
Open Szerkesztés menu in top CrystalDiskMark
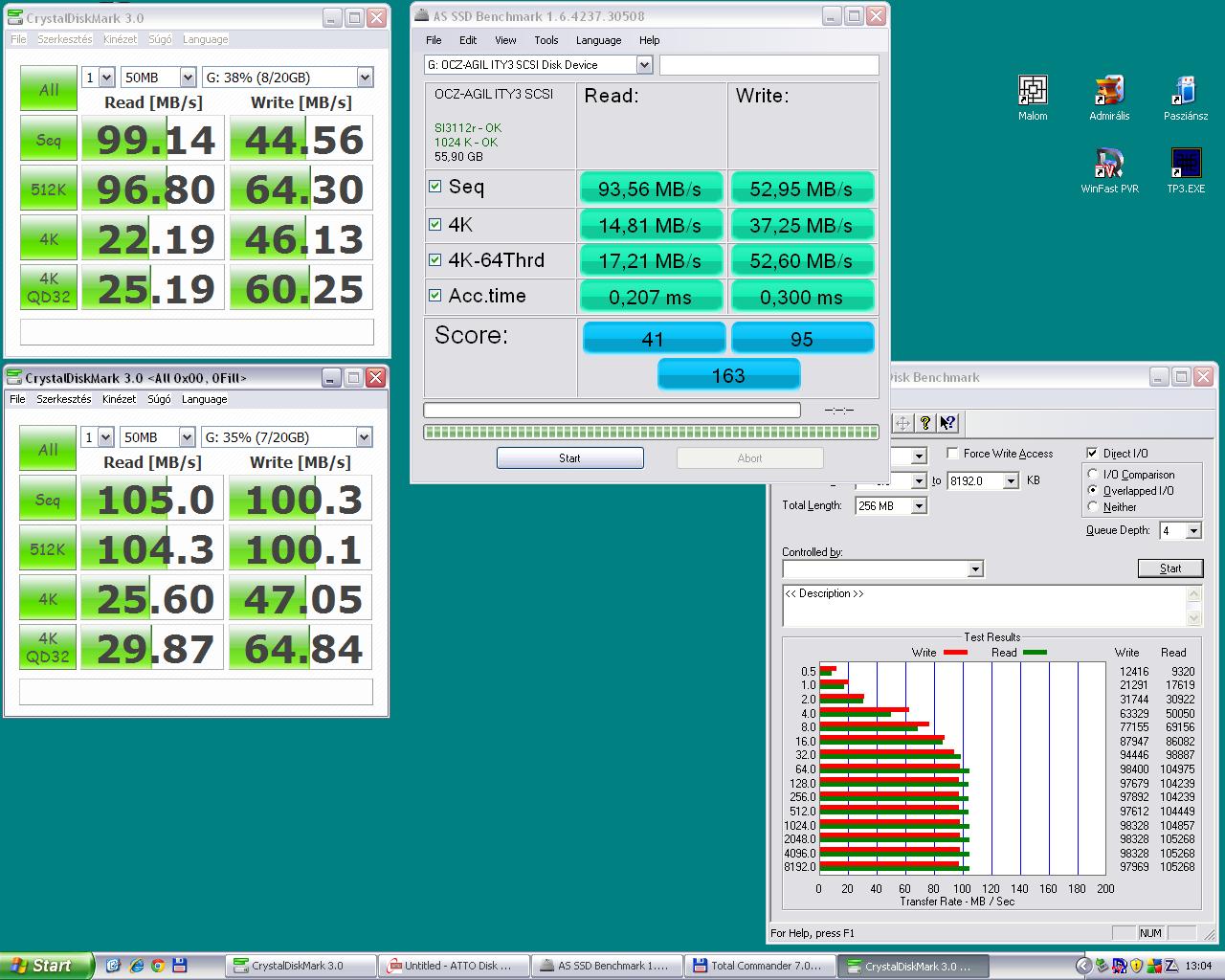coord(64,39)
